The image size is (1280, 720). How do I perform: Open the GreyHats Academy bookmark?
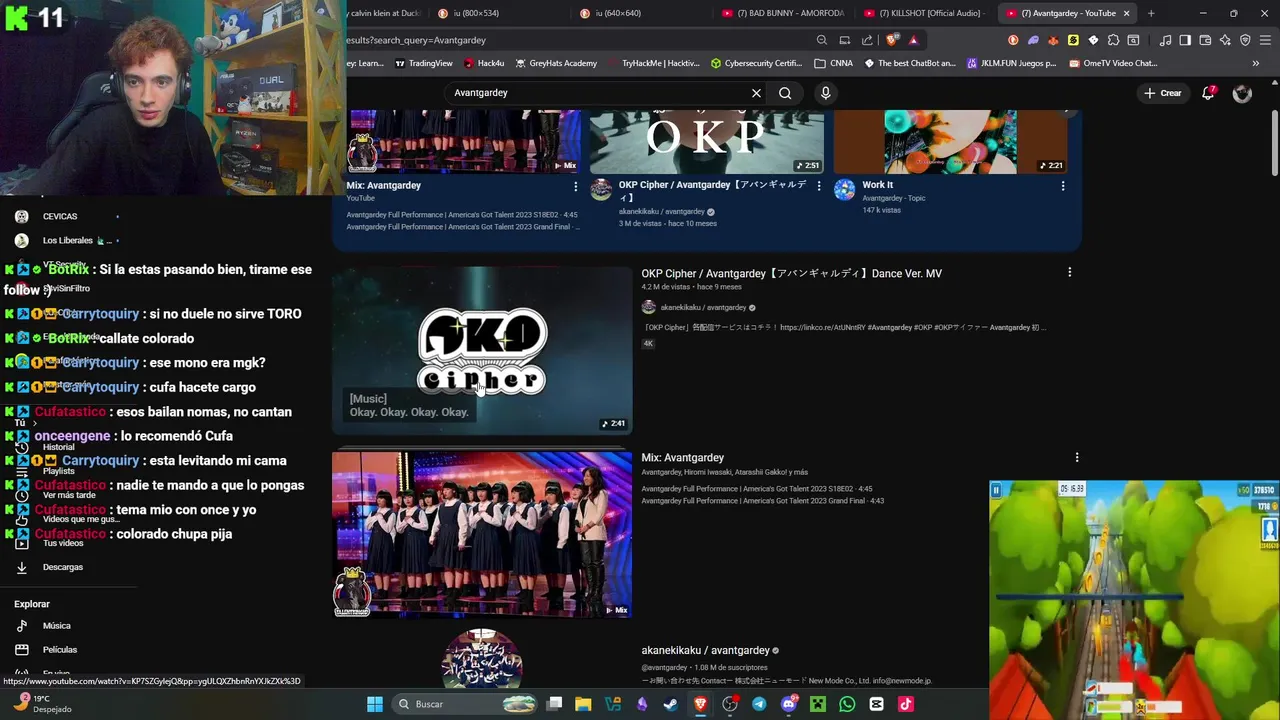[x=556, y=63]
